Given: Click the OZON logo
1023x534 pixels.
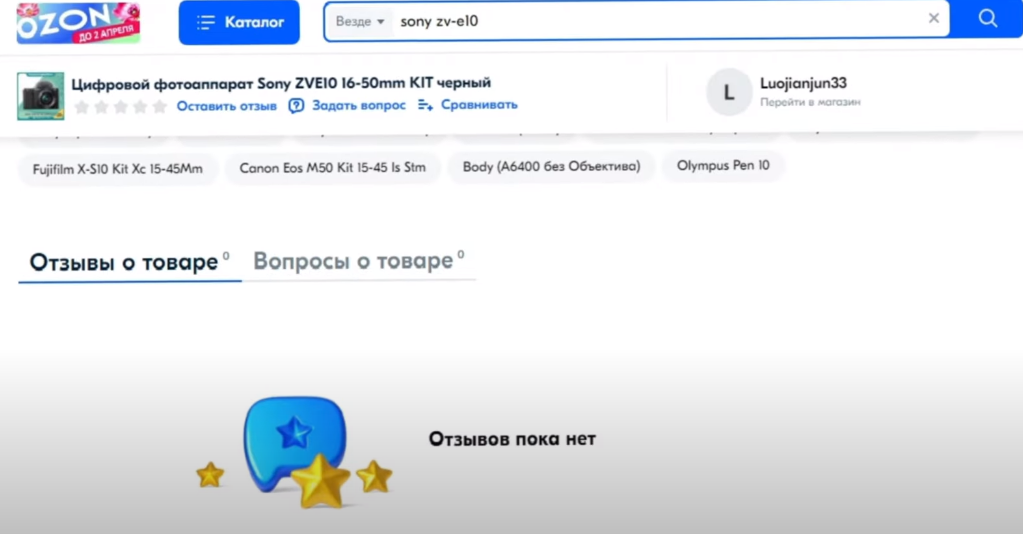Looking at the screenshot, I should tap(78, 23).
